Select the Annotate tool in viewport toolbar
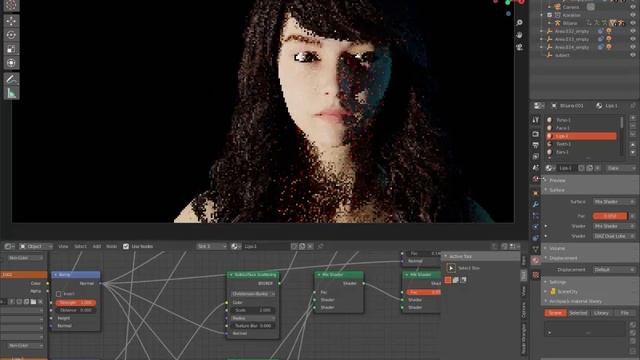This screenshot has width=640, height=360. point(11,79)
